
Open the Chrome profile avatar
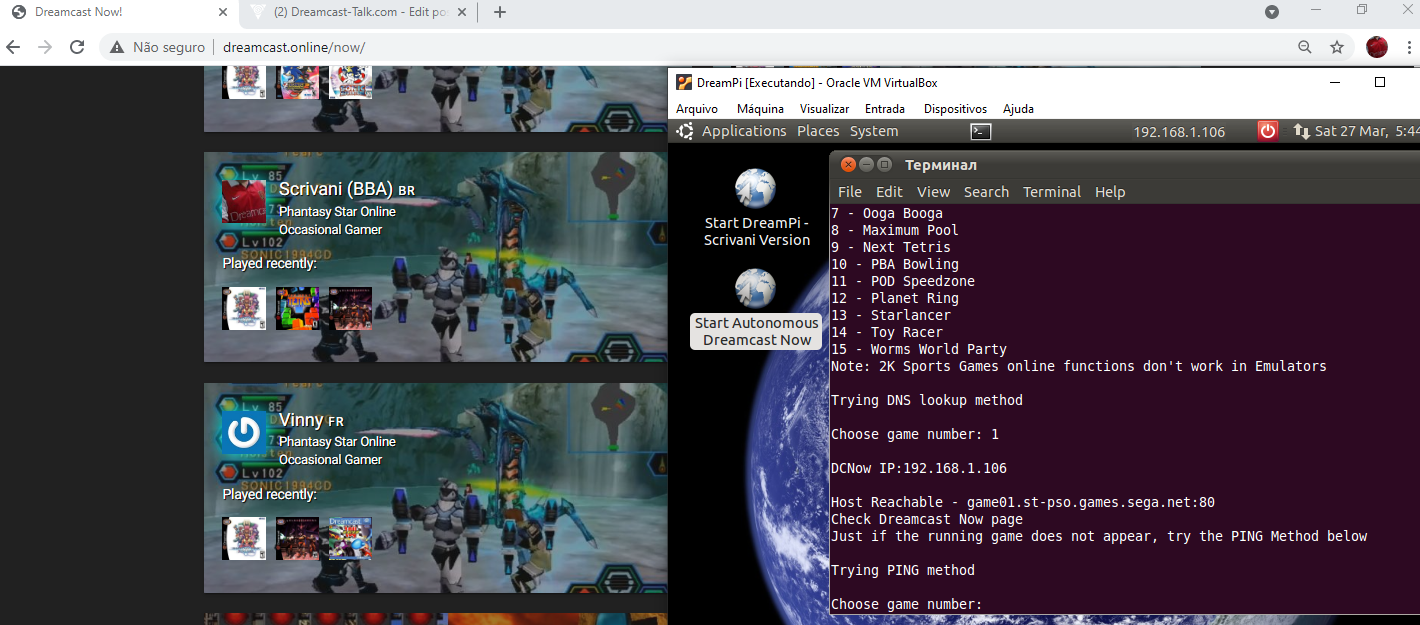[x=1377, y=47]
